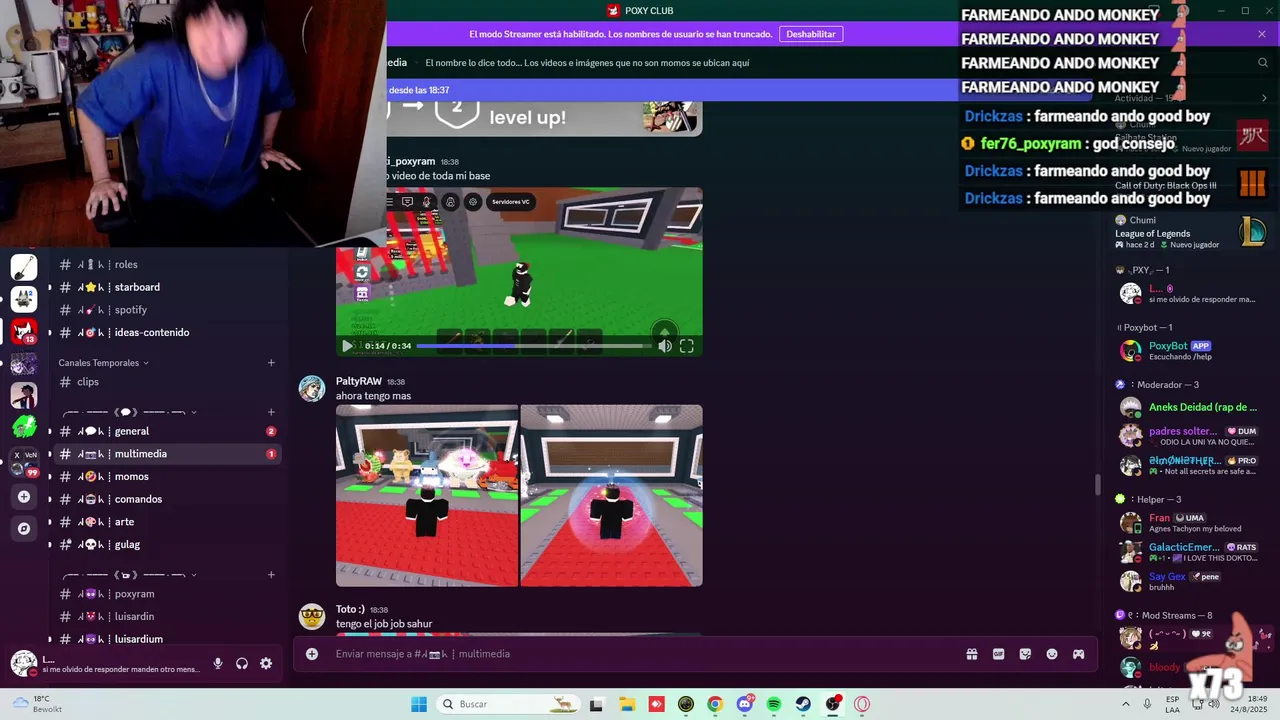Add a channel to Canales Temporales

pyautogui.click(x=271, y=363)
